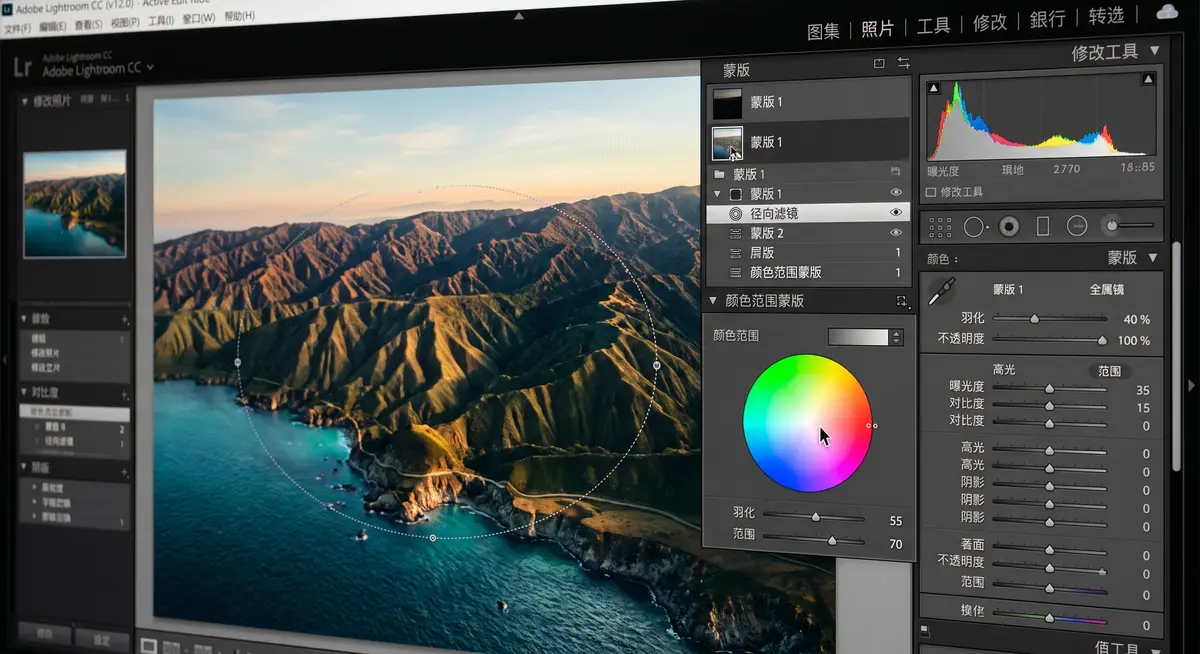
Task: Click the 范围 button beside 高光
Action: [1109, 371]
